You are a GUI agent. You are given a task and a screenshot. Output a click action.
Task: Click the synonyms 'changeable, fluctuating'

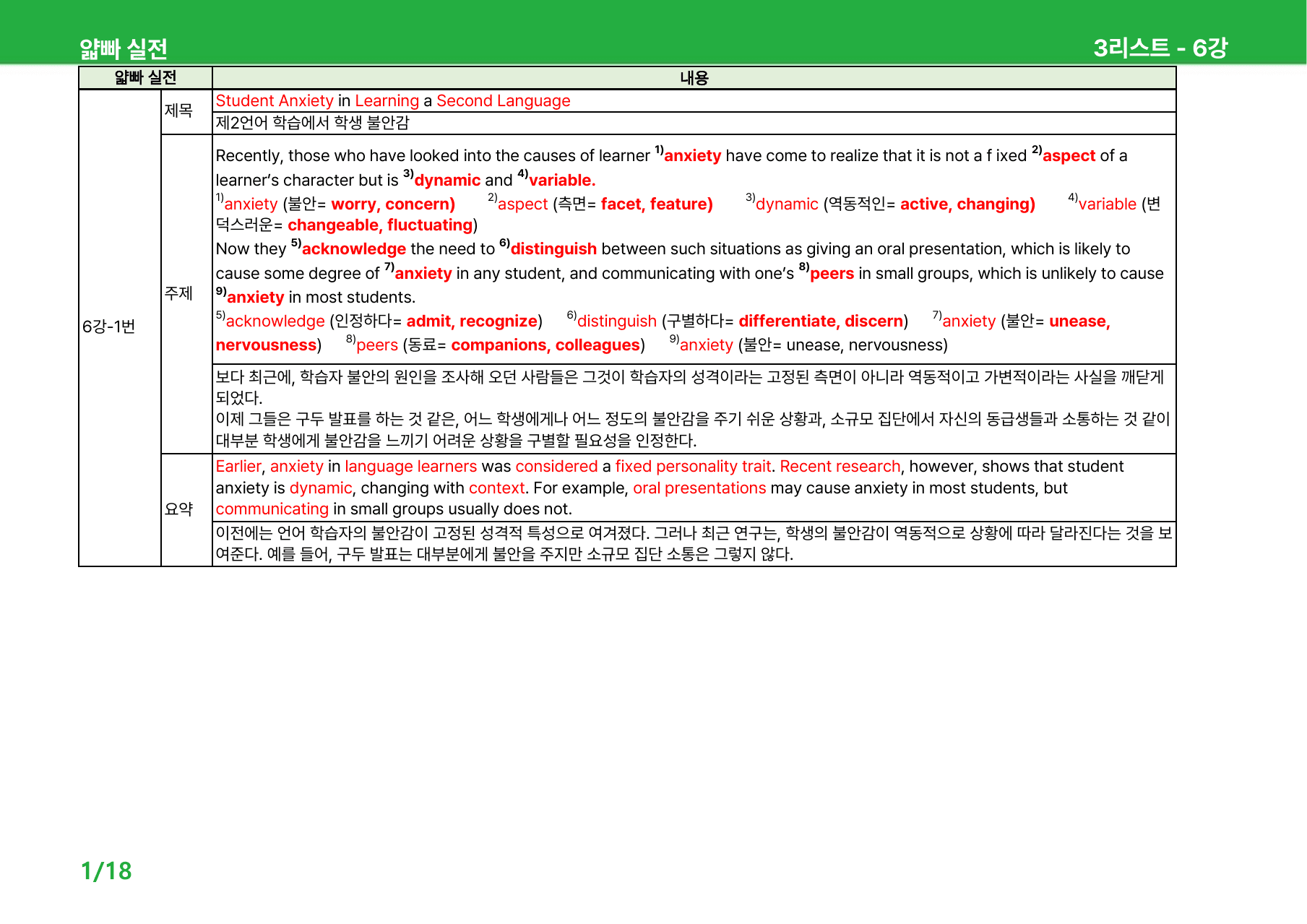point(380,225)
